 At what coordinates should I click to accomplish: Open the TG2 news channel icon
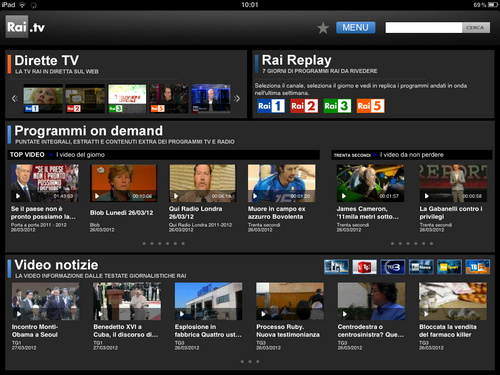point(365,267)
